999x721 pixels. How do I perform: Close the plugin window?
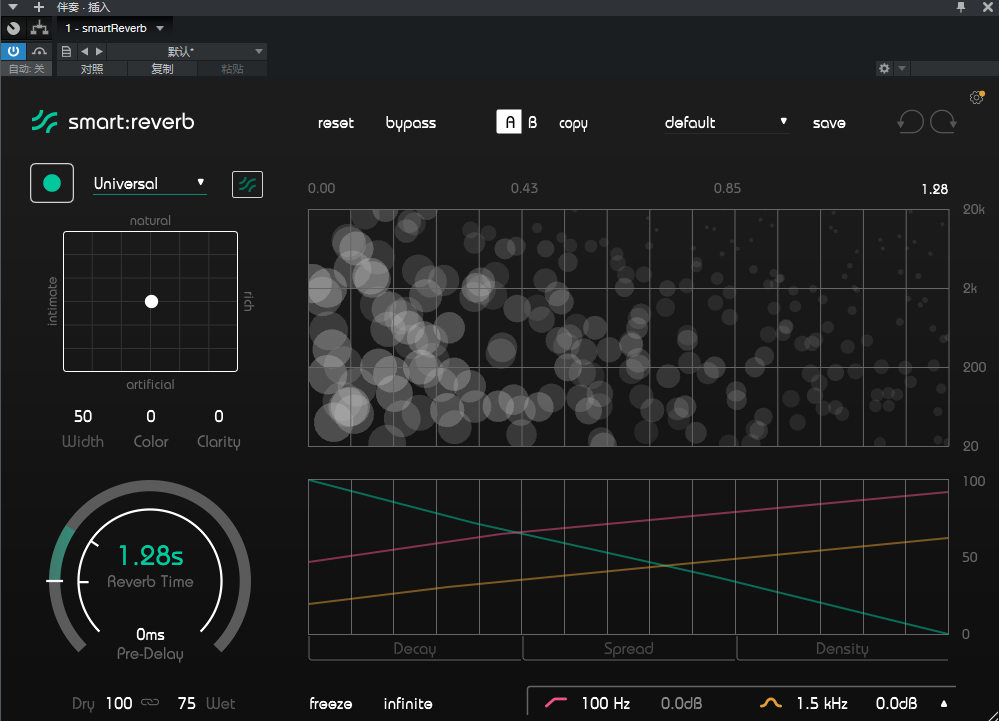pyautogui.click(x=988, y=7)
